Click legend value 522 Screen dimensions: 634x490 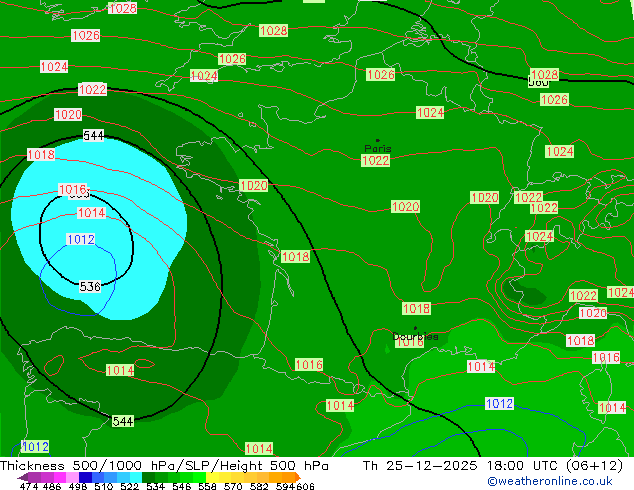[129, 486]
